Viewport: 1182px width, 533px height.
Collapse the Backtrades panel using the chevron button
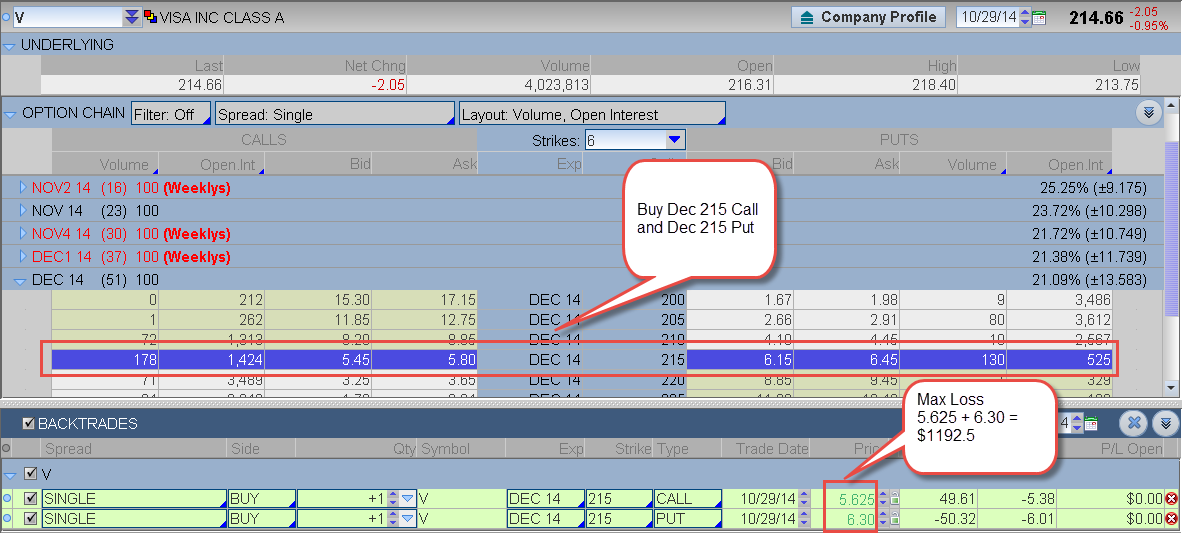click(1165, 423)
